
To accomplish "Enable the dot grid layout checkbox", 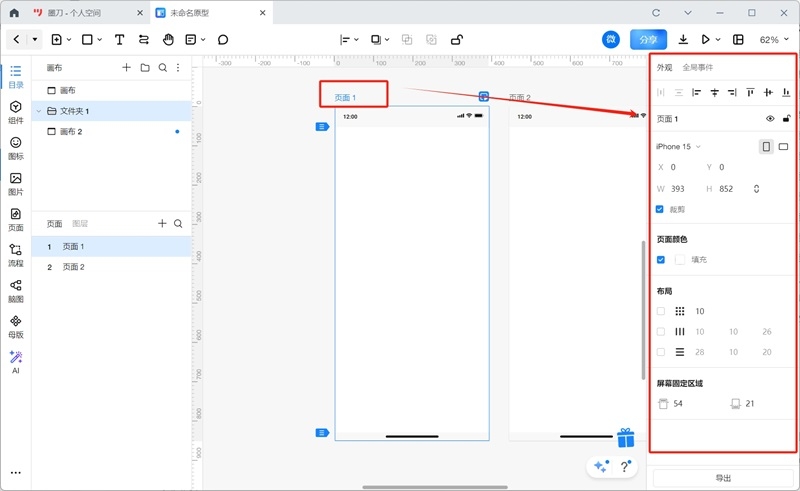I will pyautogui.click(x=661, y=311).
